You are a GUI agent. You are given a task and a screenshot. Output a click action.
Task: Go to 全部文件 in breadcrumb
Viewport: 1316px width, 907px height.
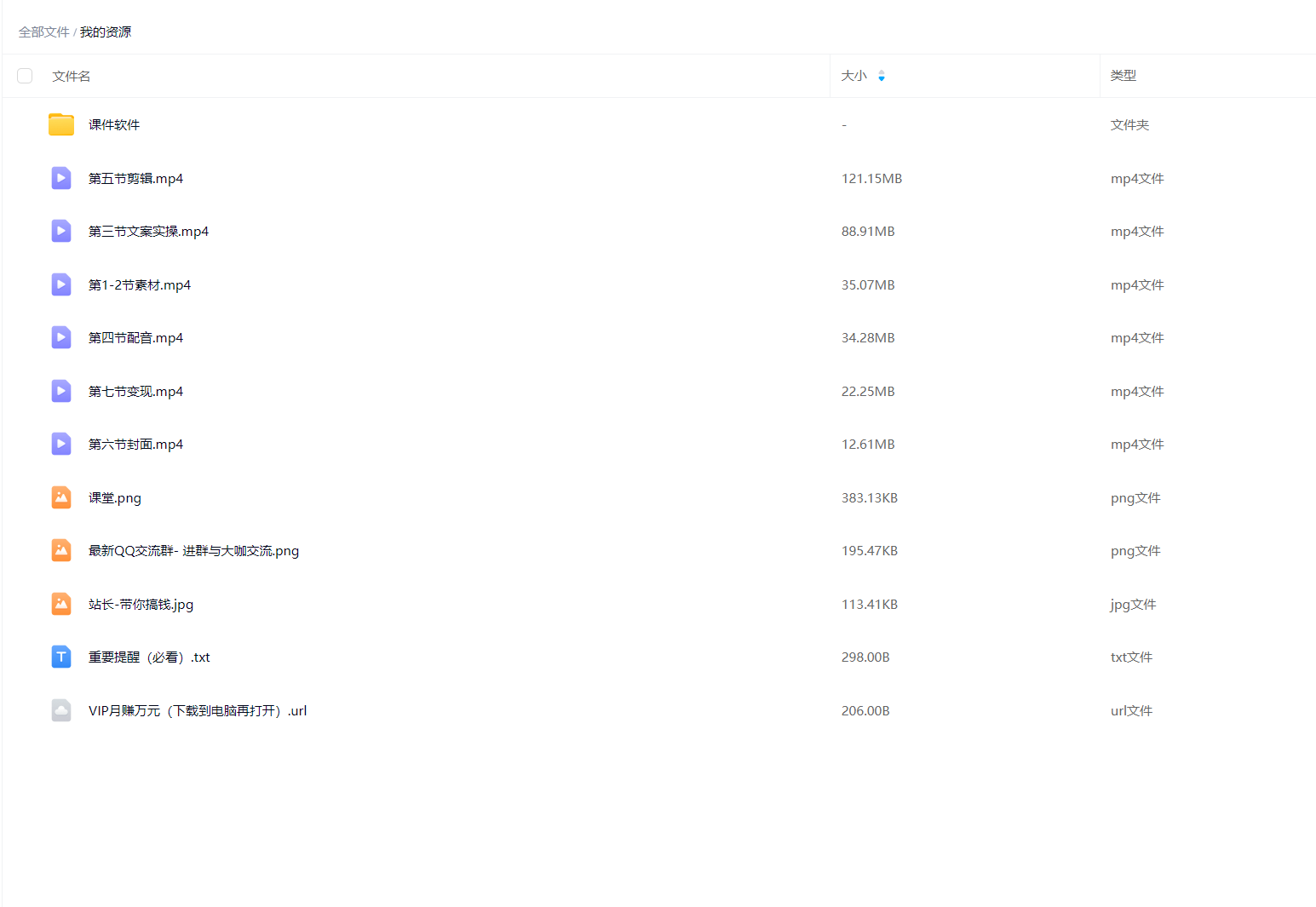tap(43, 32)
